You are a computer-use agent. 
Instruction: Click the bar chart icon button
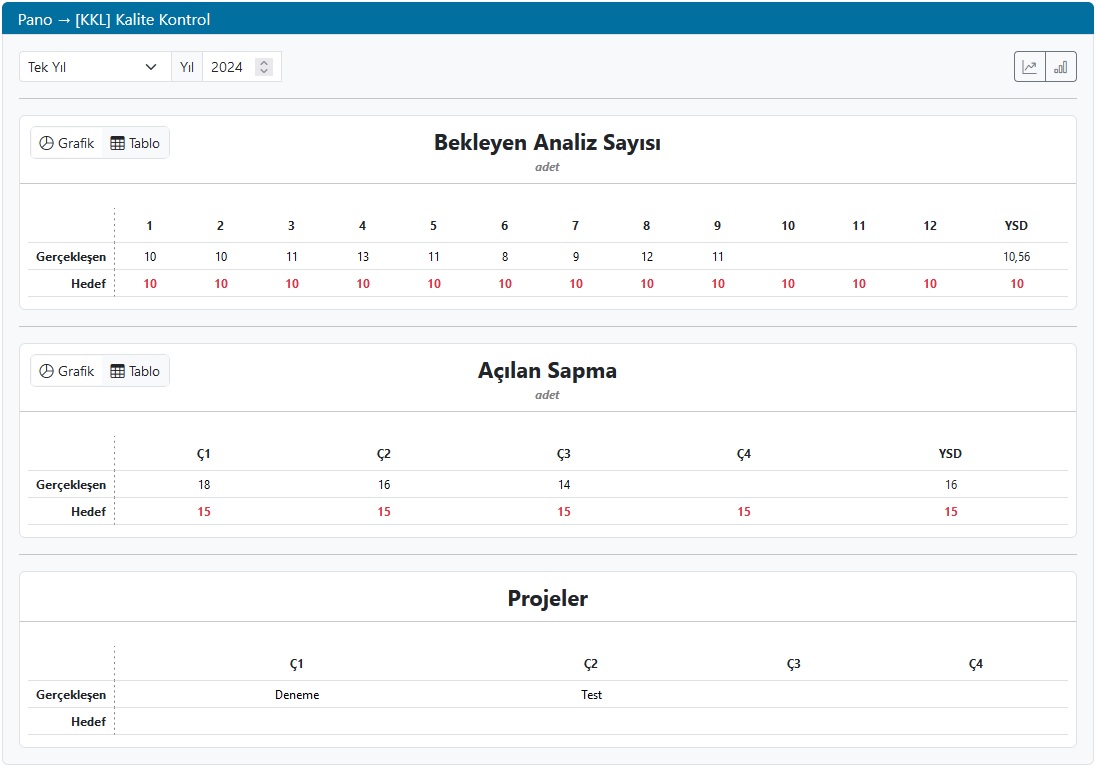click(1061, 67)
